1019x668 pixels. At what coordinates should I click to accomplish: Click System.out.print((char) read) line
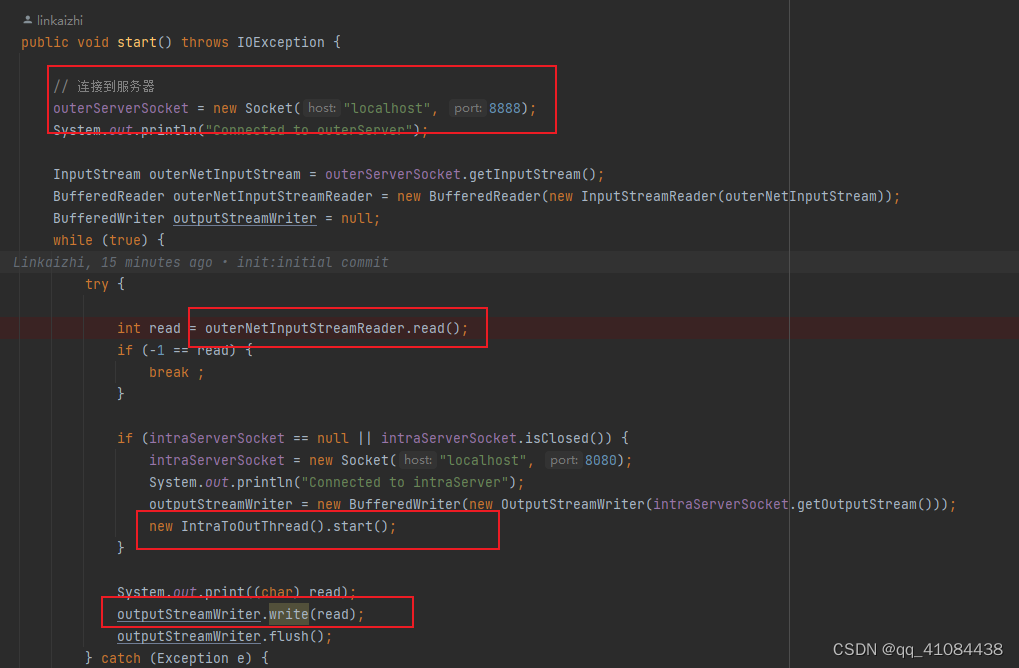[x=237, y=592]
